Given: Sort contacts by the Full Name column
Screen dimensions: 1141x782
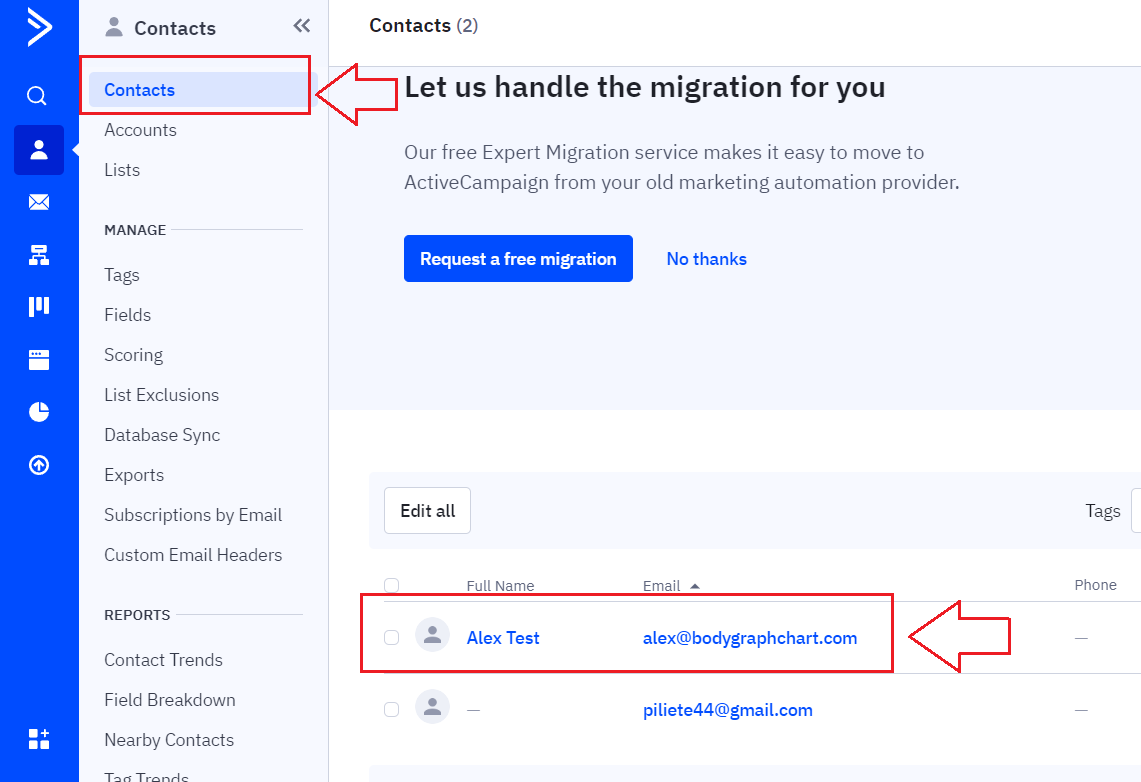Looking at the screenshot, I should pyautogui.click(x=500, y=586).
